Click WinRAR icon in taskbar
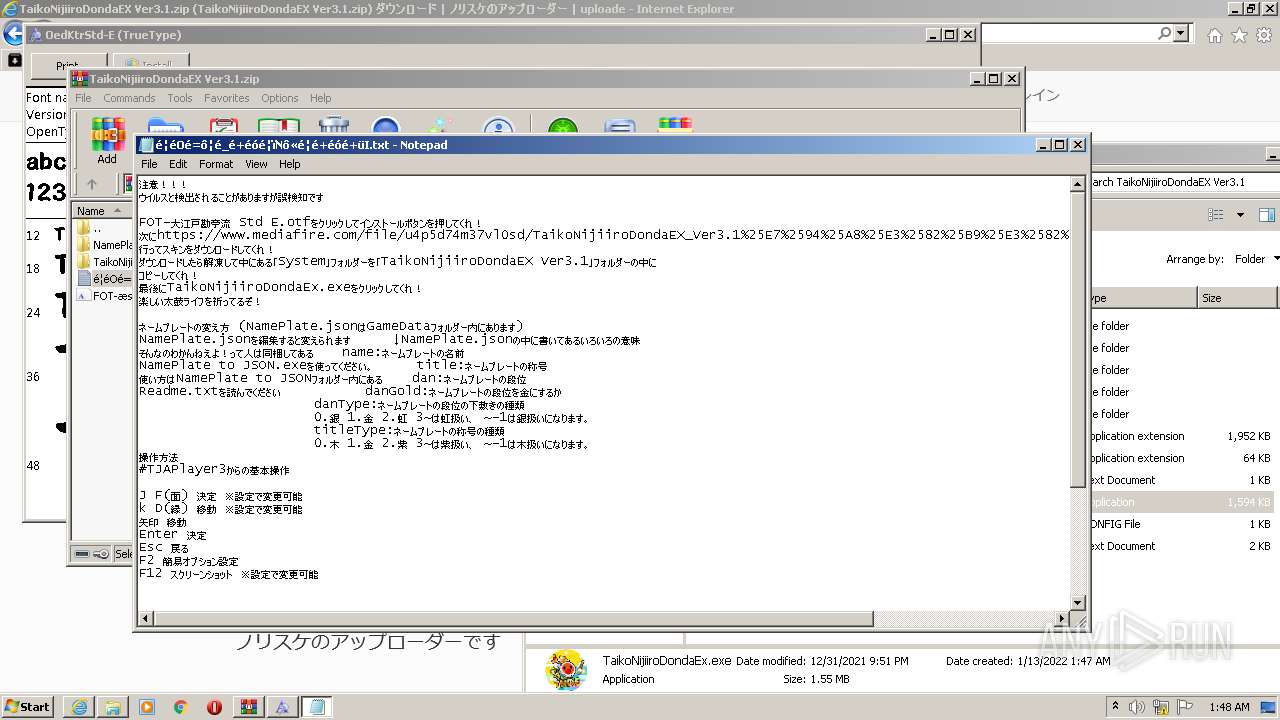Image resolution: width=1280 pixels, height=720 pixels. [249, 707]
